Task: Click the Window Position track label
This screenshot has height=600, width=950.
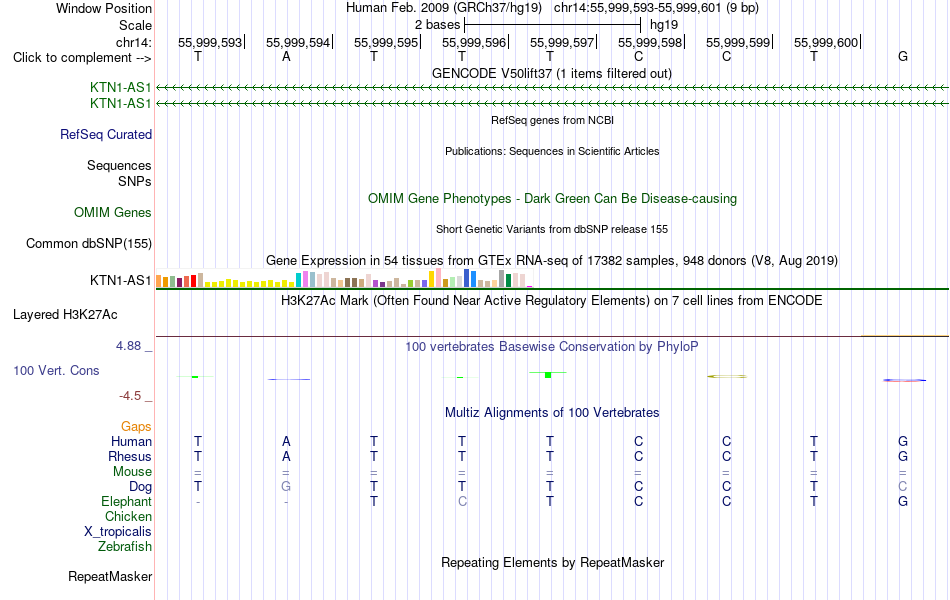Action: click(104, 8)
